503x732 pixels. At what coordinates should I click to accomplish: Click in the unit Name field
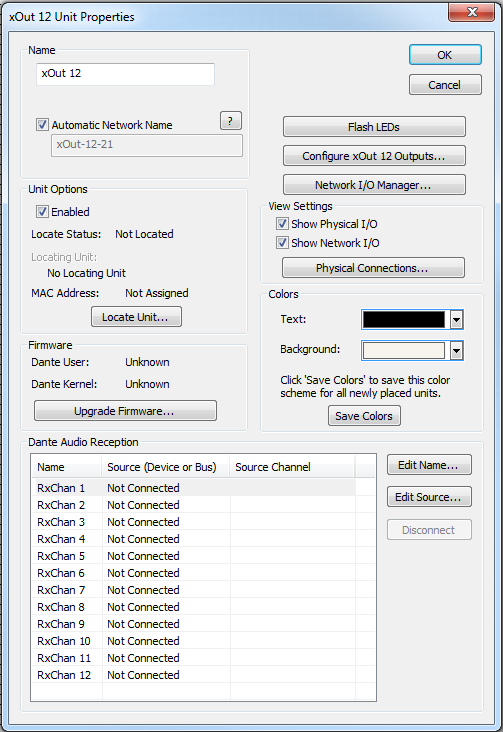pyautogui.click(x=126, y=74)
